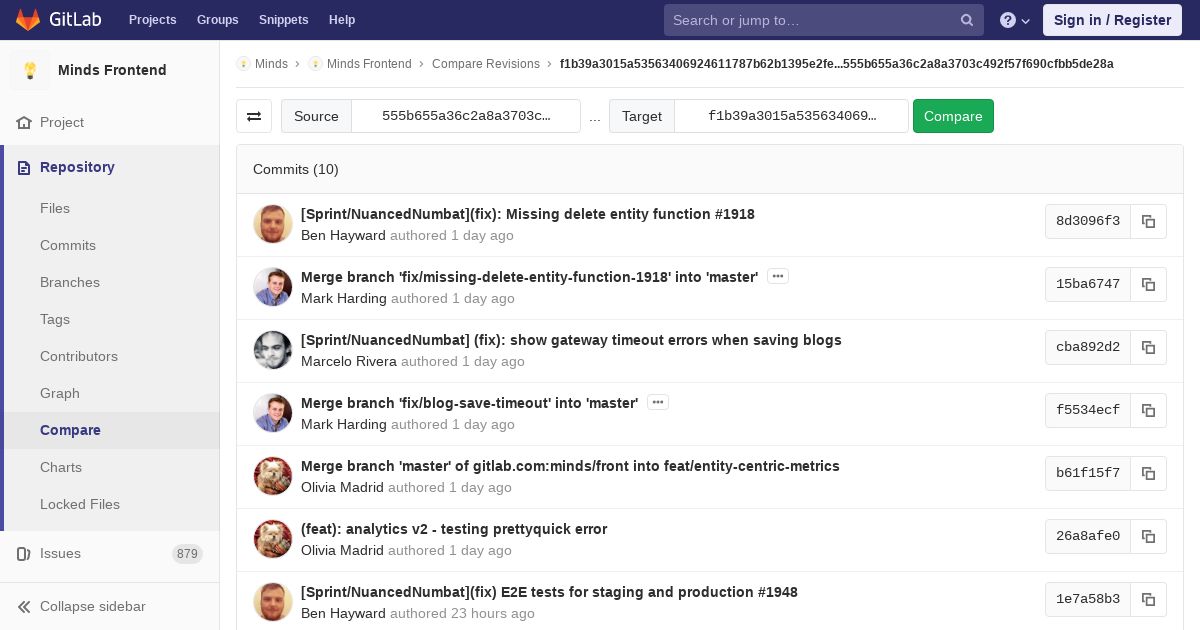
Task: Open the Groups menu
Action: (217, 20)
